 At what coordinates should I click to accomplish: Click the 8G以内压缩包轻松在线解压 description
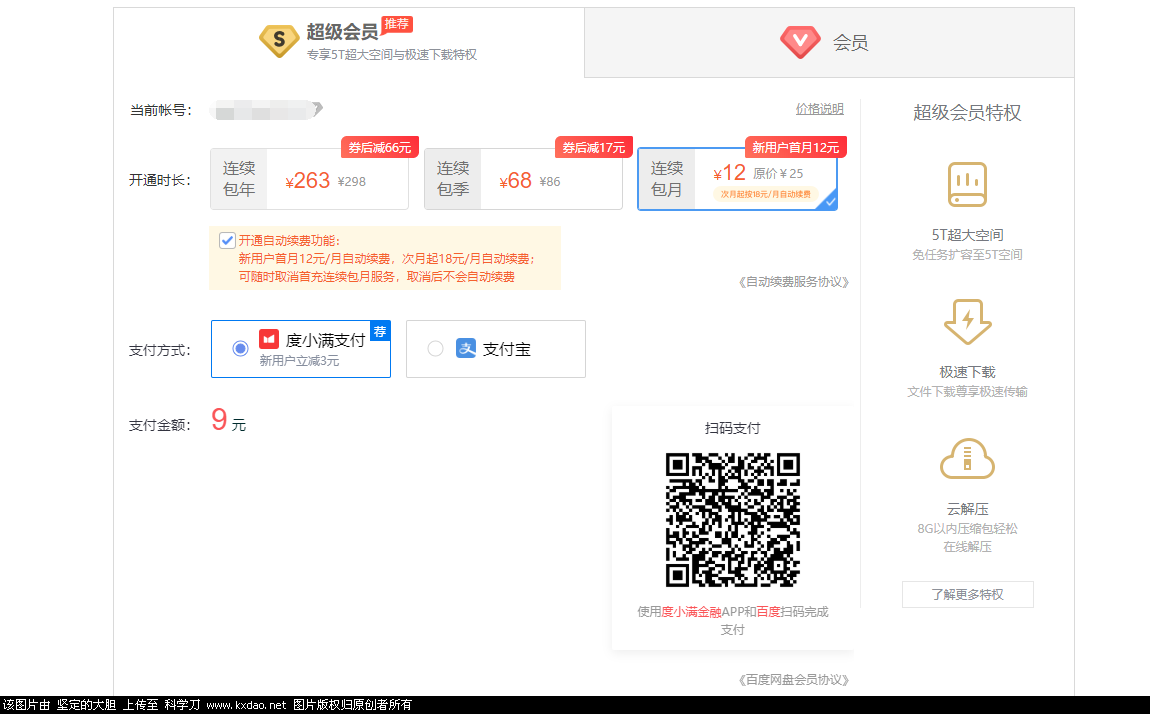[x=967, y=538]
